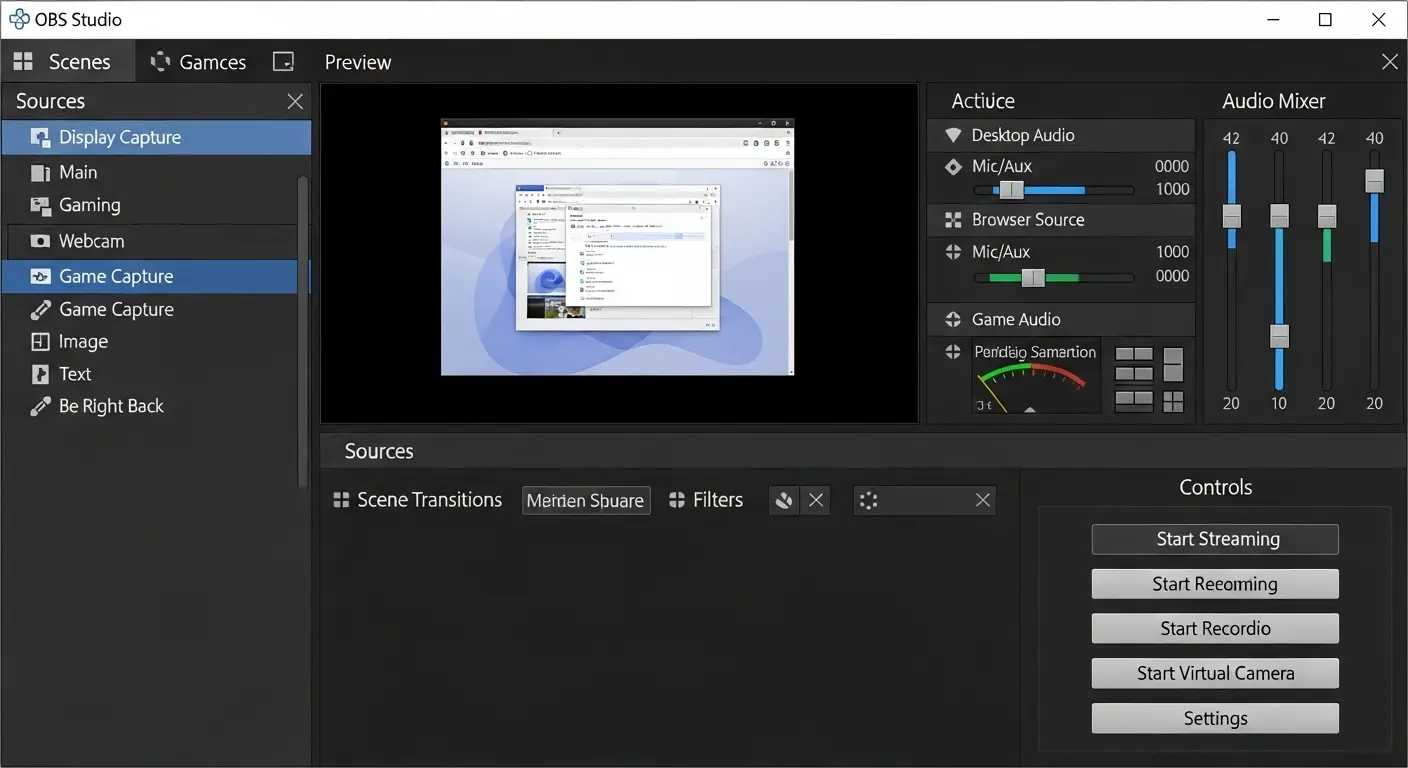Viewport: 1408px width, 768px height.
Task: Click the Audio Mixer heading
Action: click(1274, 101)
